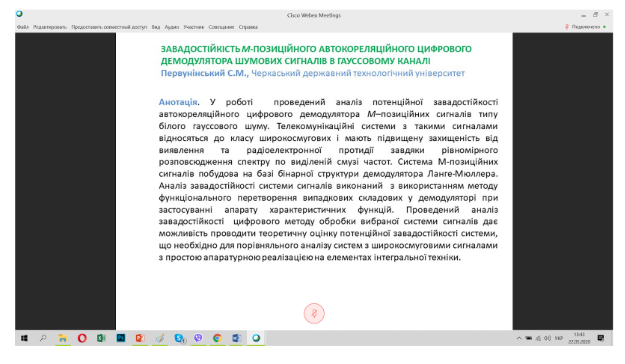Open the Совещание menu
The image size is (625, 364).
click(221, 27)
